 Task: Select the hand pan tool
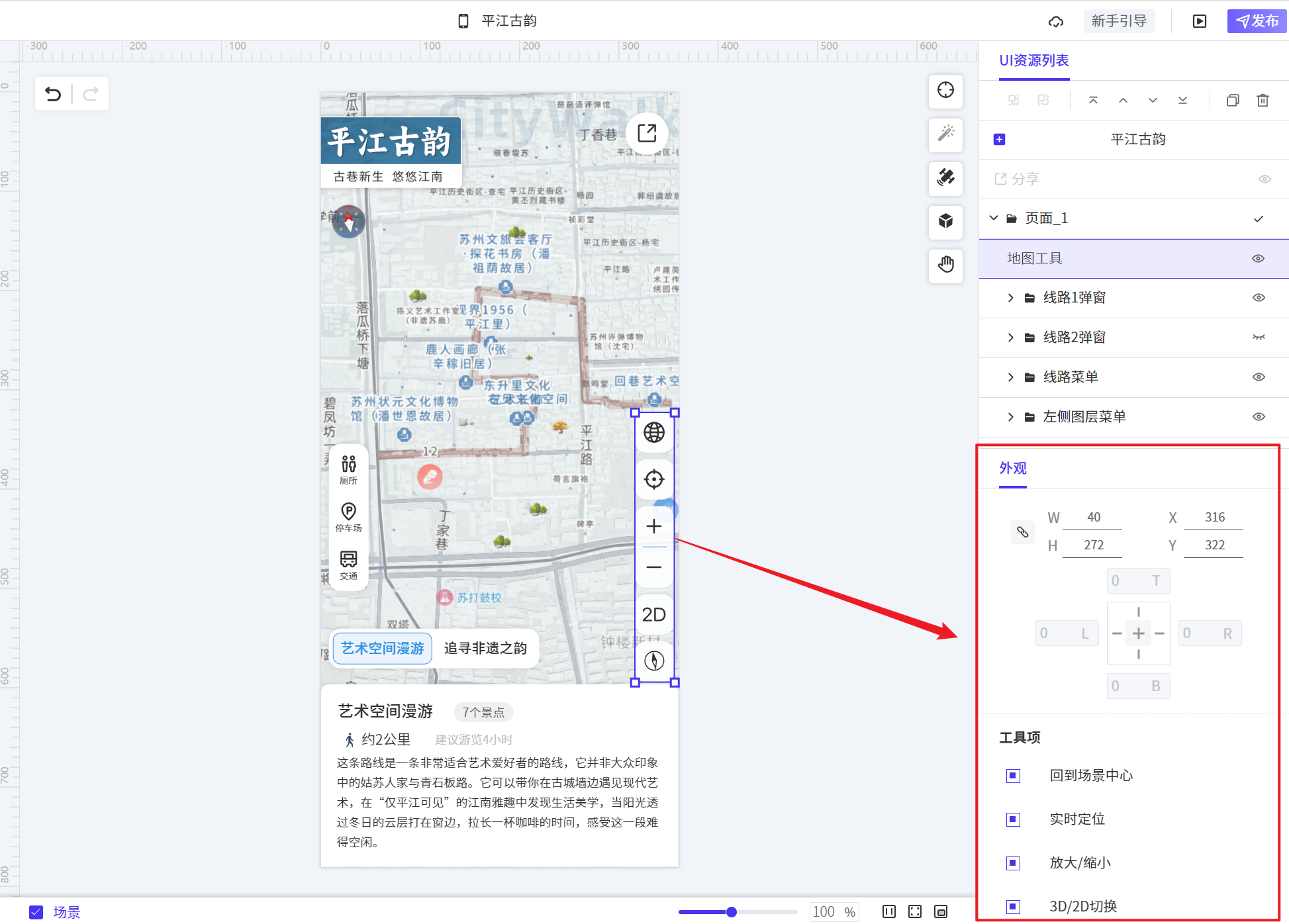(x=945, y=265)
